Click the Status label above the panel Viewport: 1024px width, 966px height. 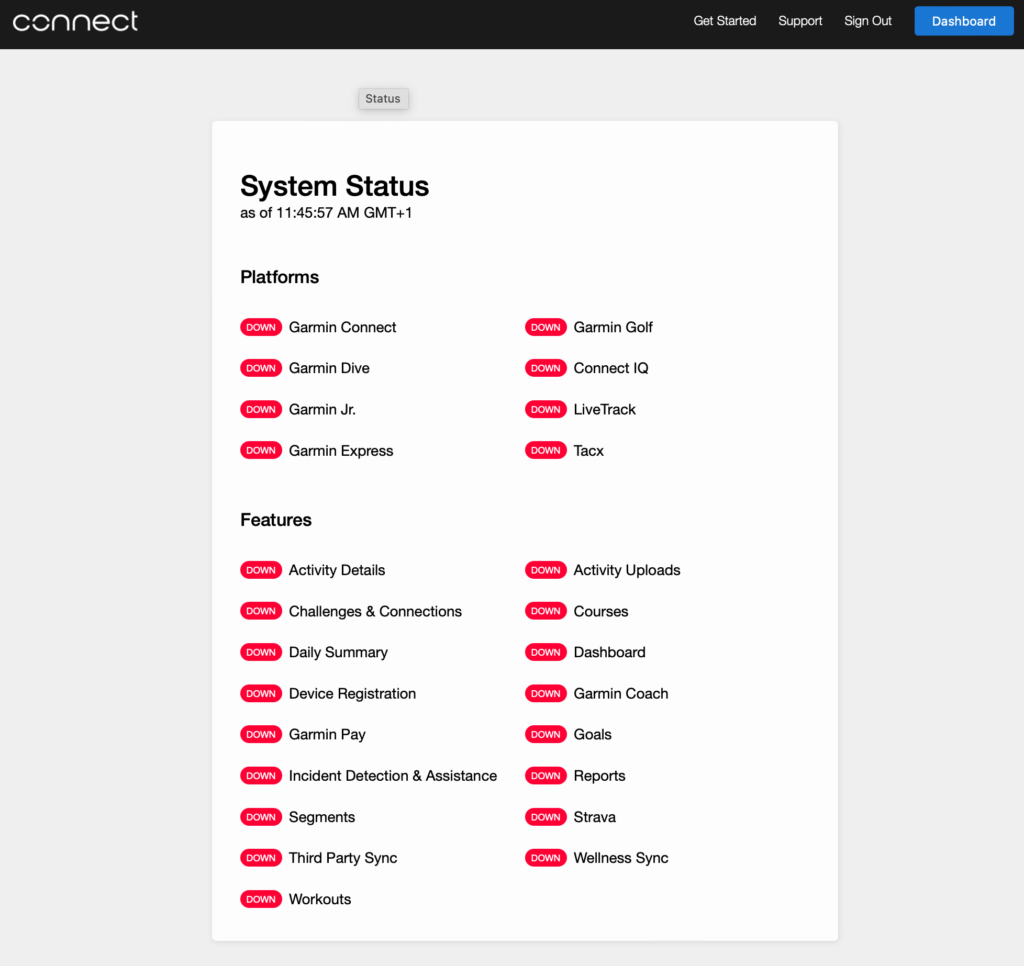(x=383, y=98)
